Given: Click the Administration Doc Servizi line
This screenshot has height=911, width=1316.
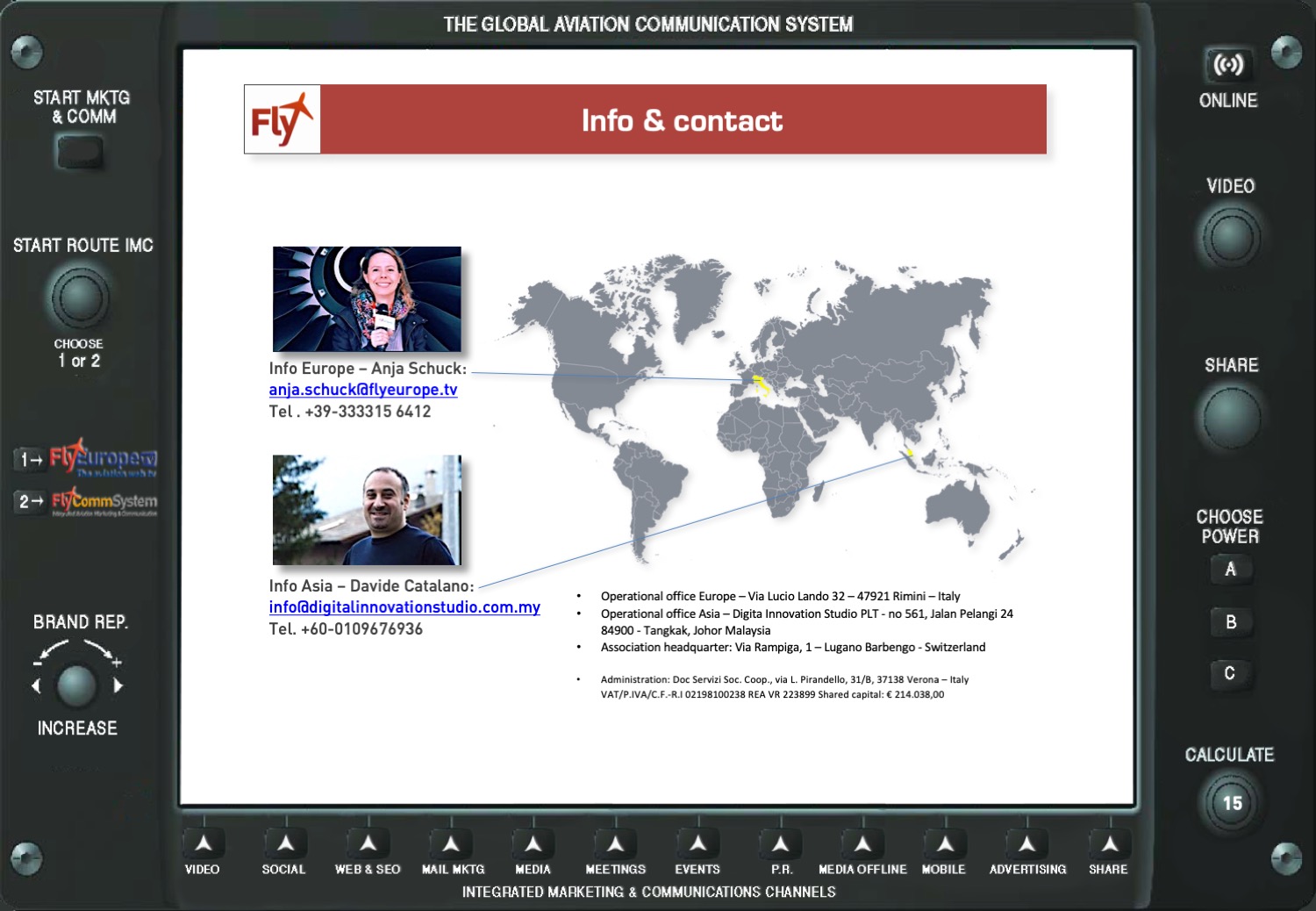Looking at the screenshot, I should pyautogui.click(x=784, y=679).
